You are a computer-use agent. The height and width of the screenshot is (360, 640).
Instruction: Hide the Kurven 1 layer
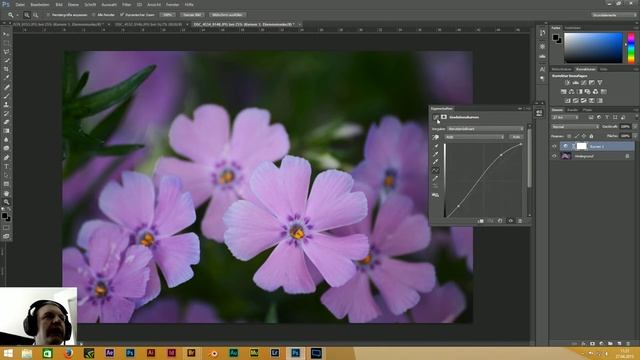pos(554,146)
